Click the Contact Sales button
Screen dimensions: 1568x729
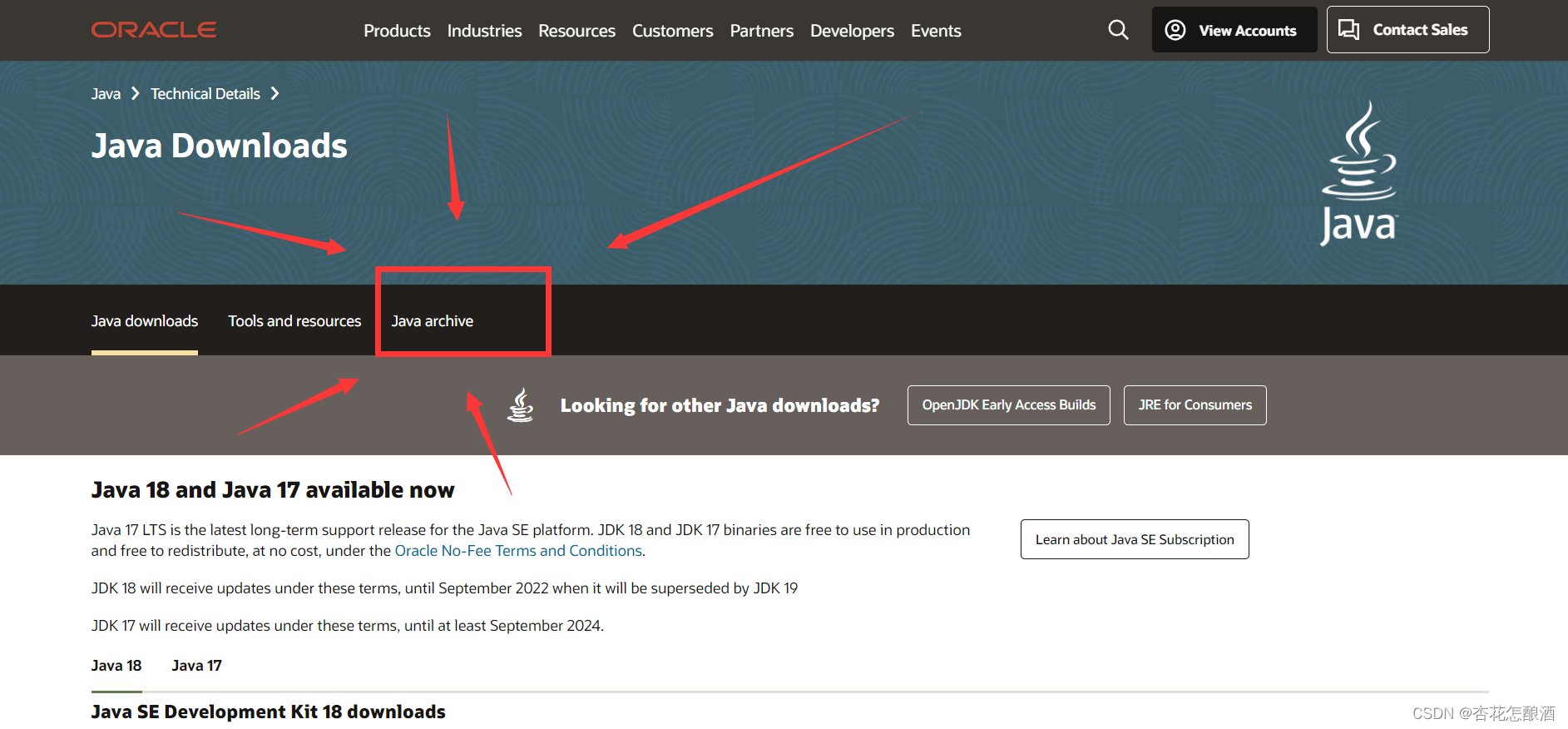click(1407, 30)
